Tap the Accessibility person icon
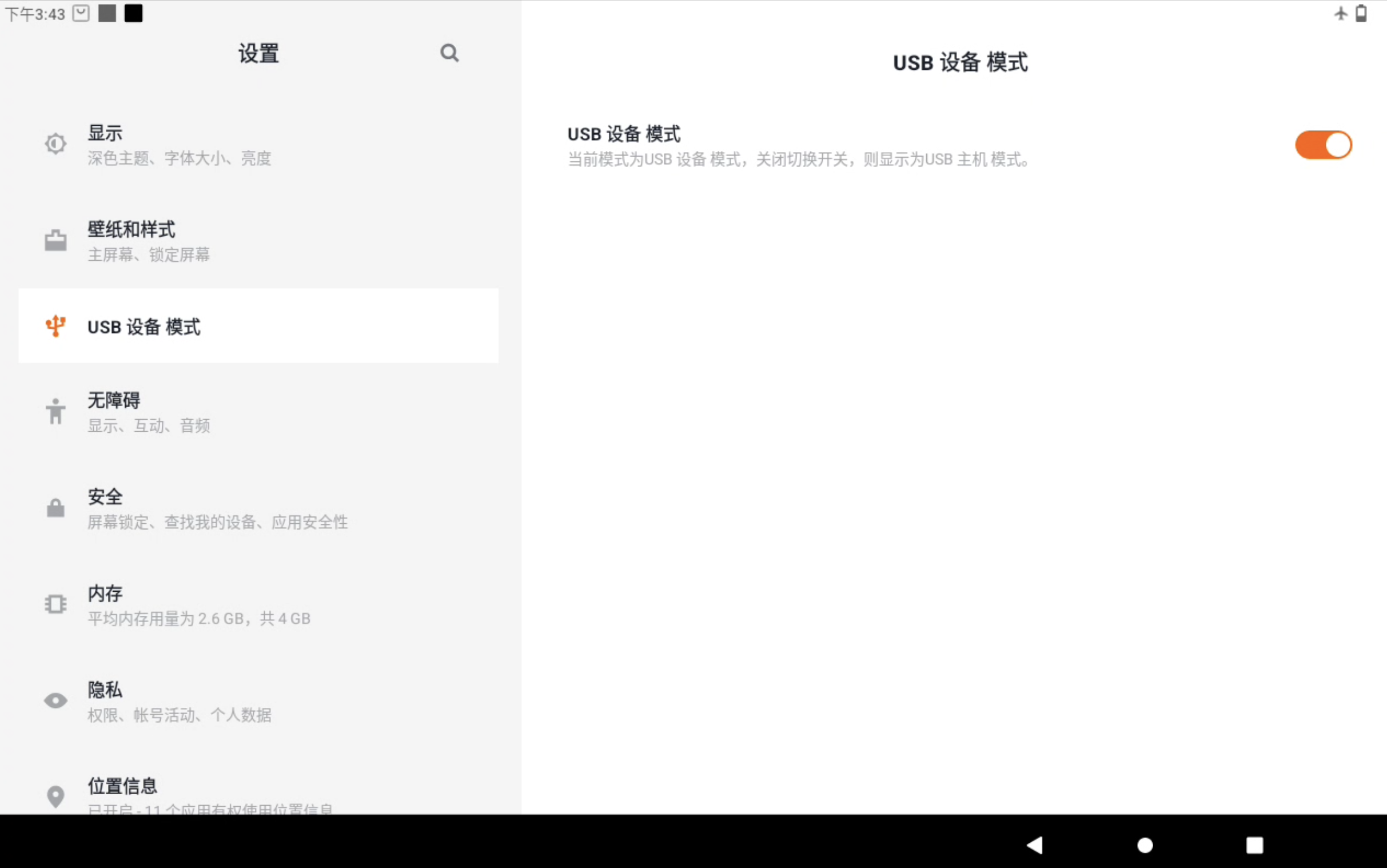Screen dimensions: 1387x868 [55, 411]
